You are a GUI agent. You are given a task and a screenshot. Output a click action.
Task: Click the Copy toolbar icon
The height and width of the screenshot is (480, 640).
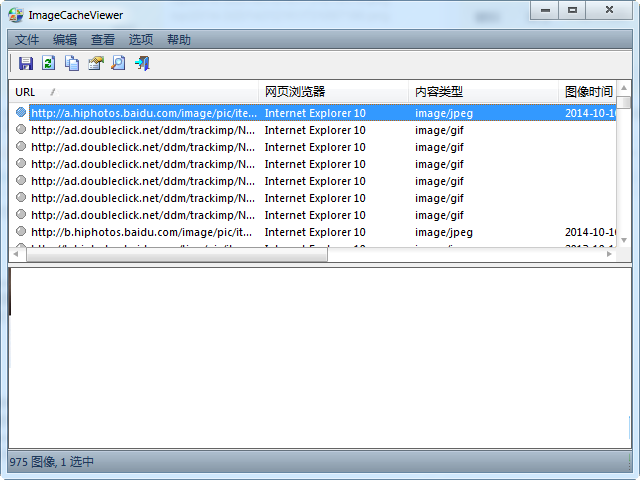tap(72, 64)
